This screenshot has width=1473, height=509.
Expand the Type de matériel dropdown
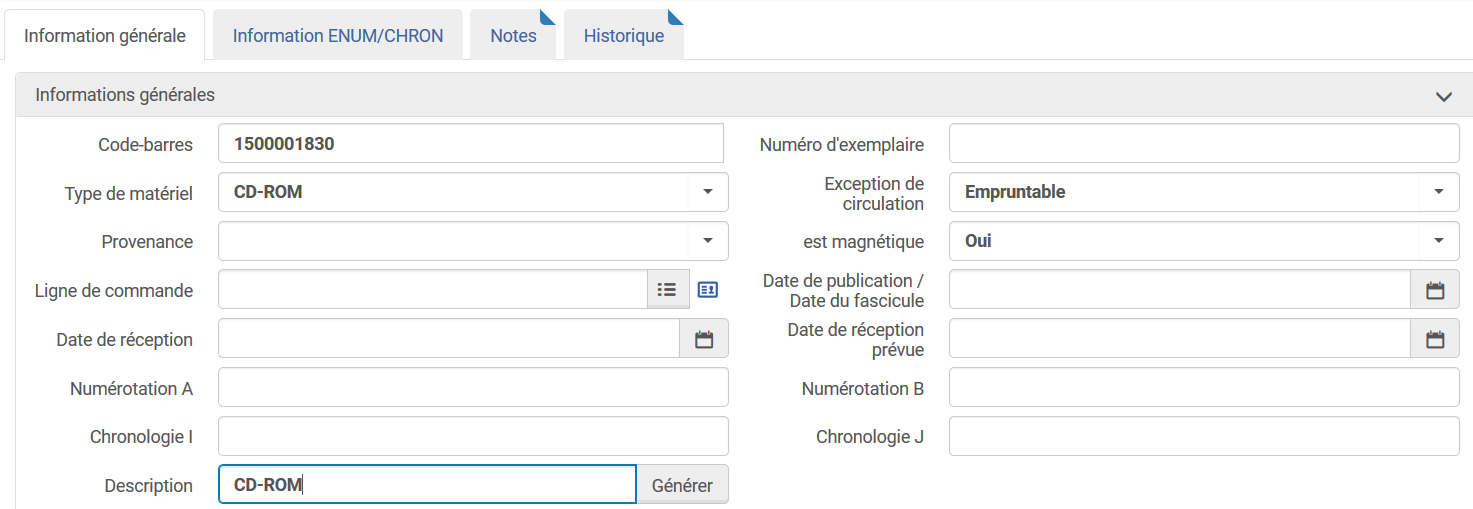(707, 192)
